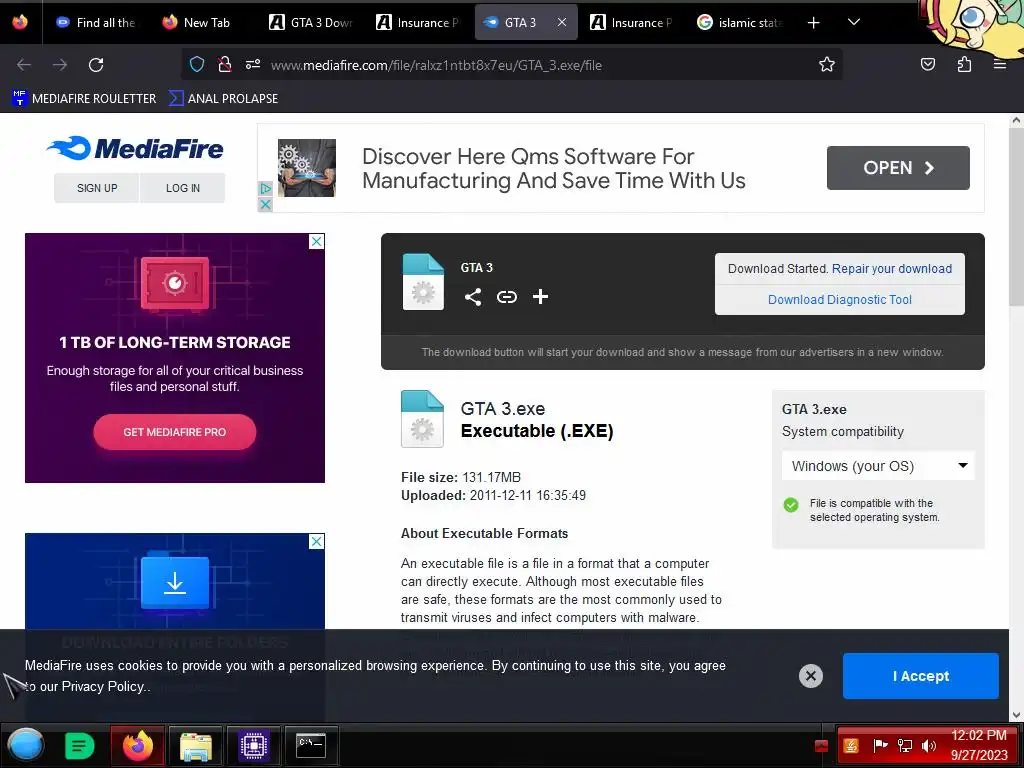Click the green compatibility check icon
1024x768 pixels.
(790, 505)
